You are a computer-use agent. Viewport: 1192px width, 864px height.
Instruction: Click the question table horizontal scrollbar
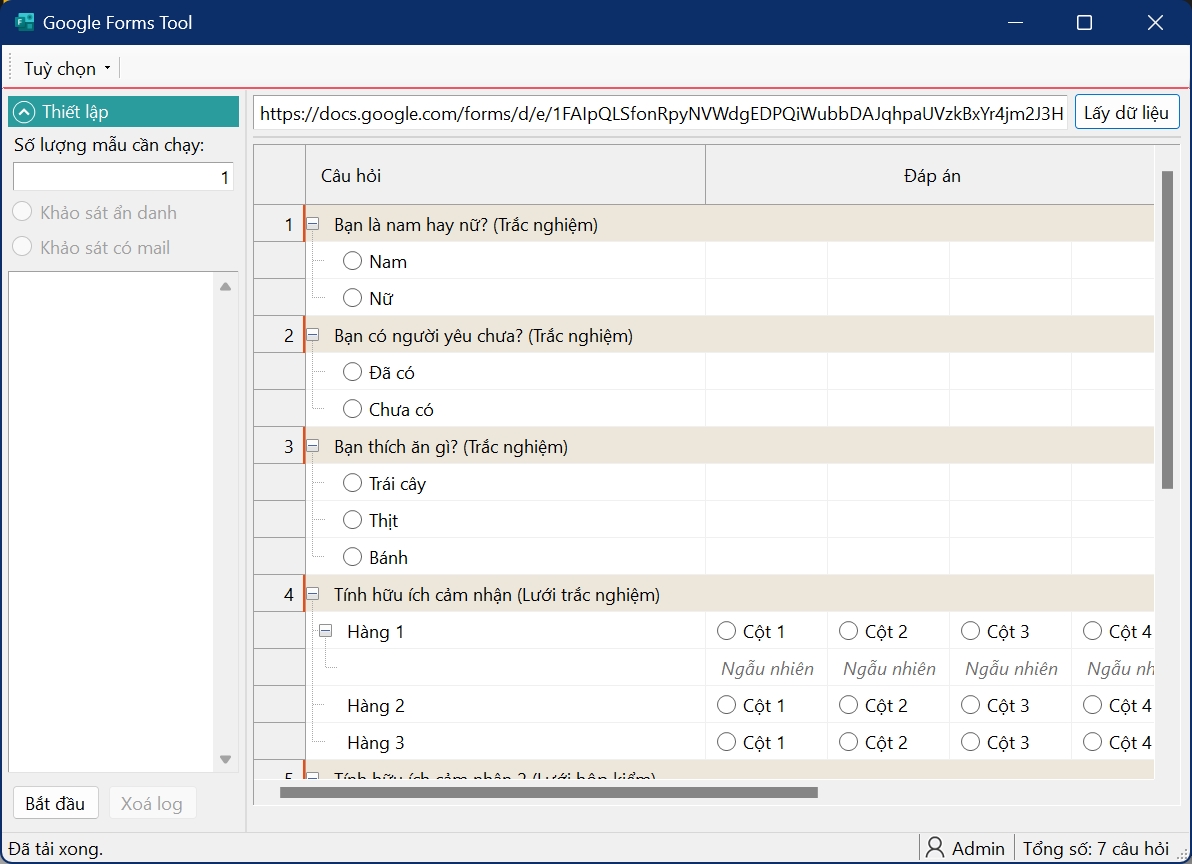point(549,793)
